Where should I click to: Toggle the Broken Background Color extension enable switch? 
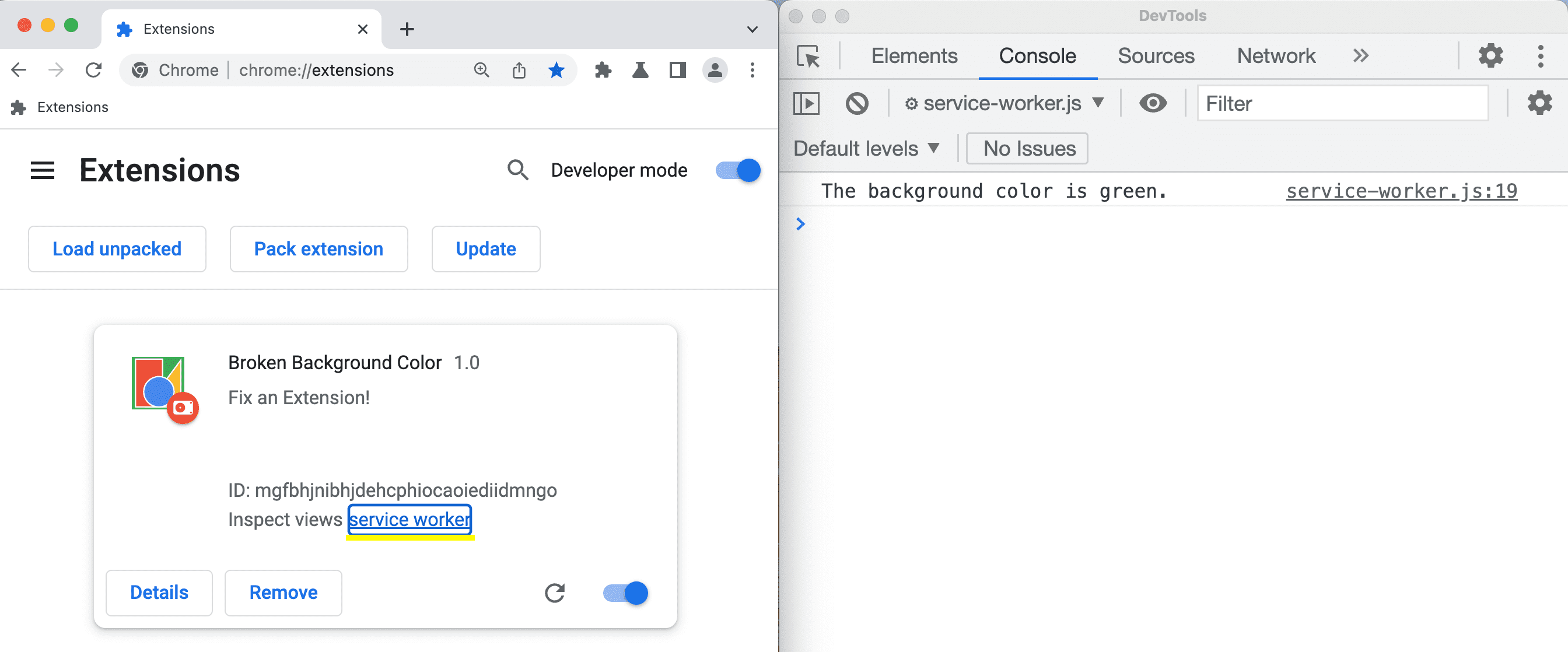click(x=624, y=593)
